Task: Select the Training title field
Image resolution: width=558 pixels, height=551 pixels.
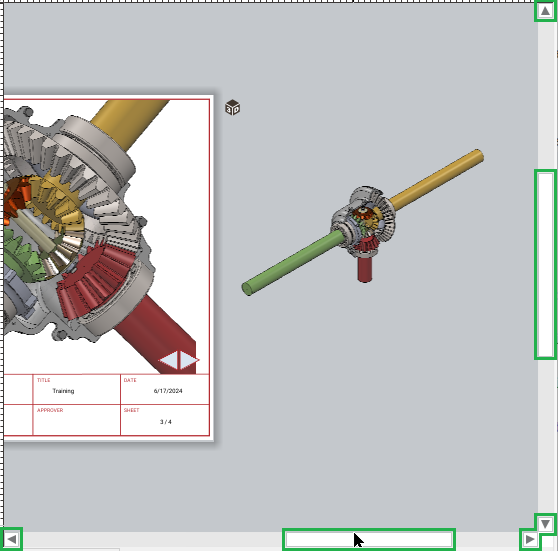Action: [77, 389]
